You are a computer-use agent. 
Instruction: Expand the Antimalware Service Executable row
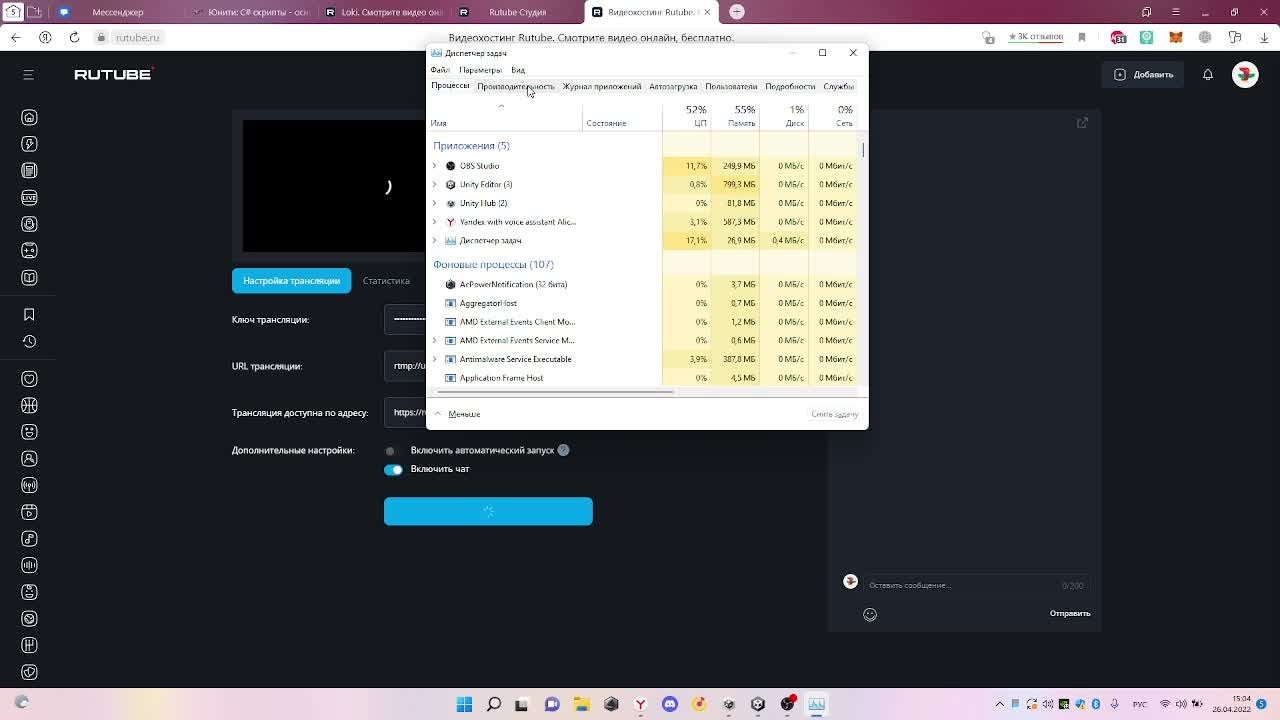(434, 359)
